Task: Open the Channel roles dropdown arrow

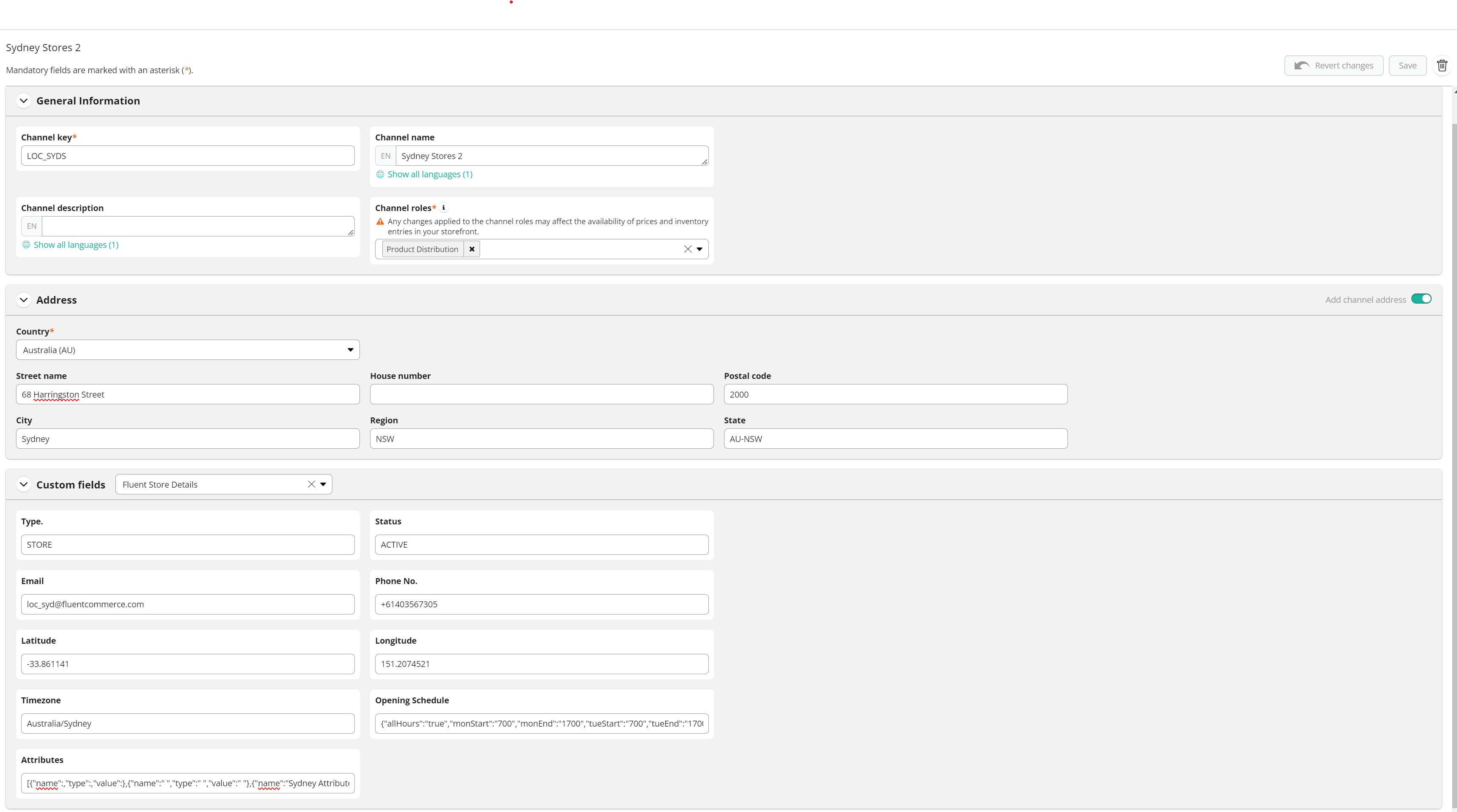Action: pyautogui.click(x=699, y=249)
